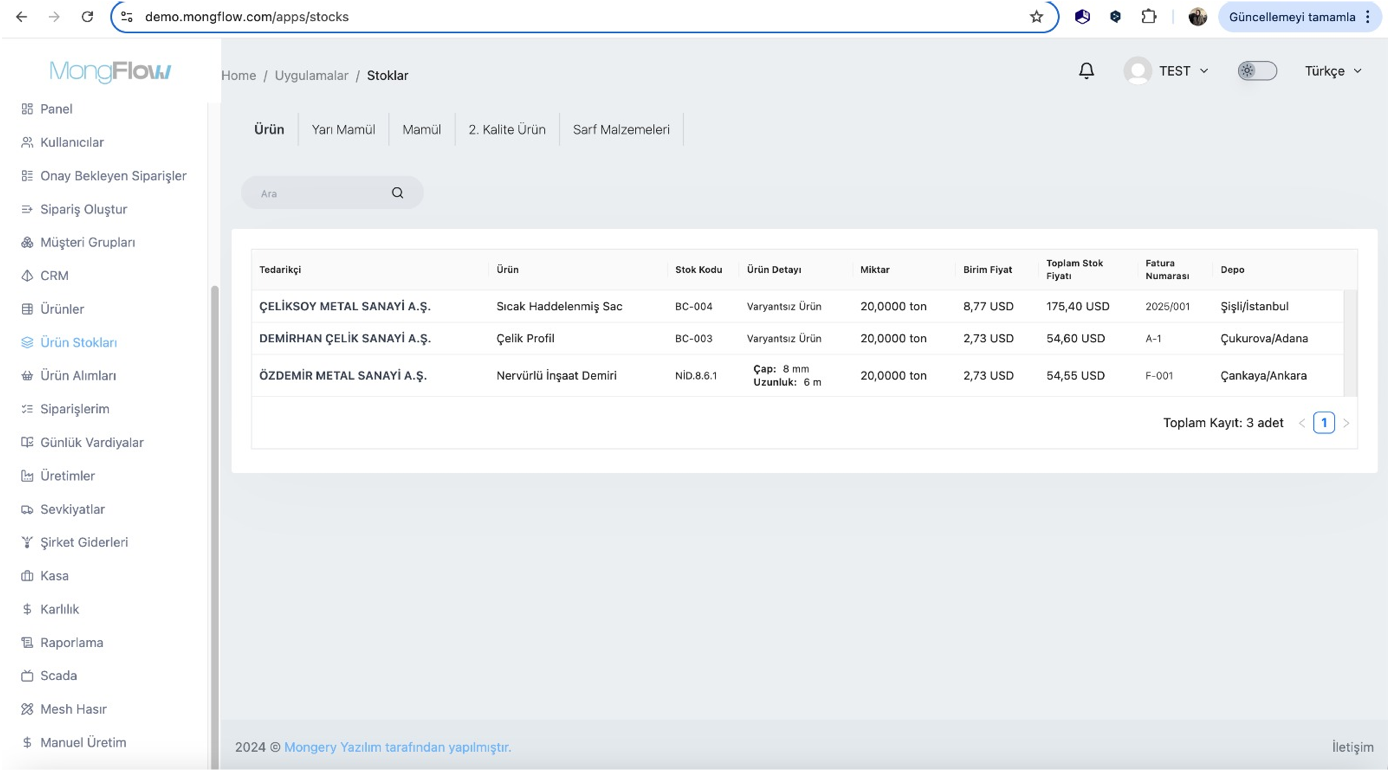Click the Karlılık dollar icon

27,609
